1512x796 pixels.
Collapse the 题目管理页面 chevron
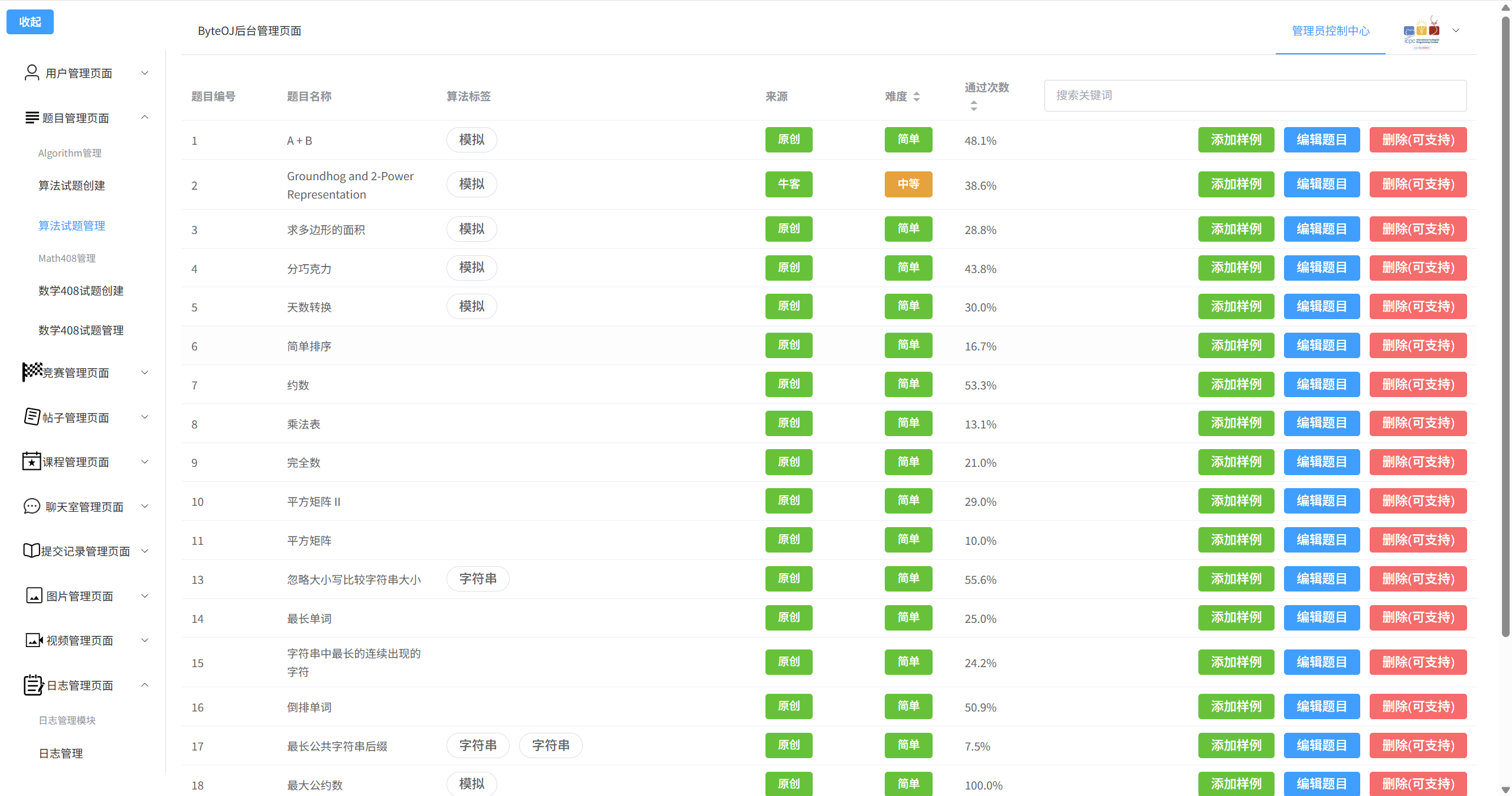[x=145, y=118]
